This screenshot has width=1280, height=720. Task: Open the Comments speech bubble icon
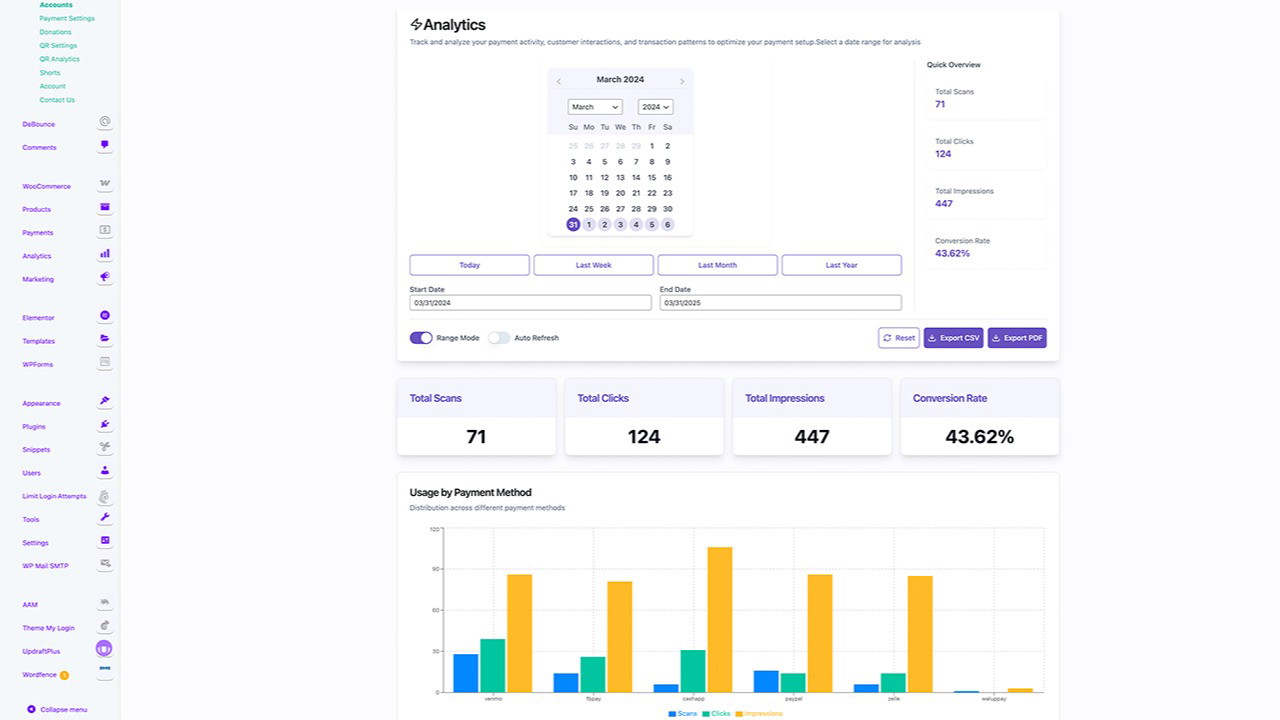(x=104, y=145)
